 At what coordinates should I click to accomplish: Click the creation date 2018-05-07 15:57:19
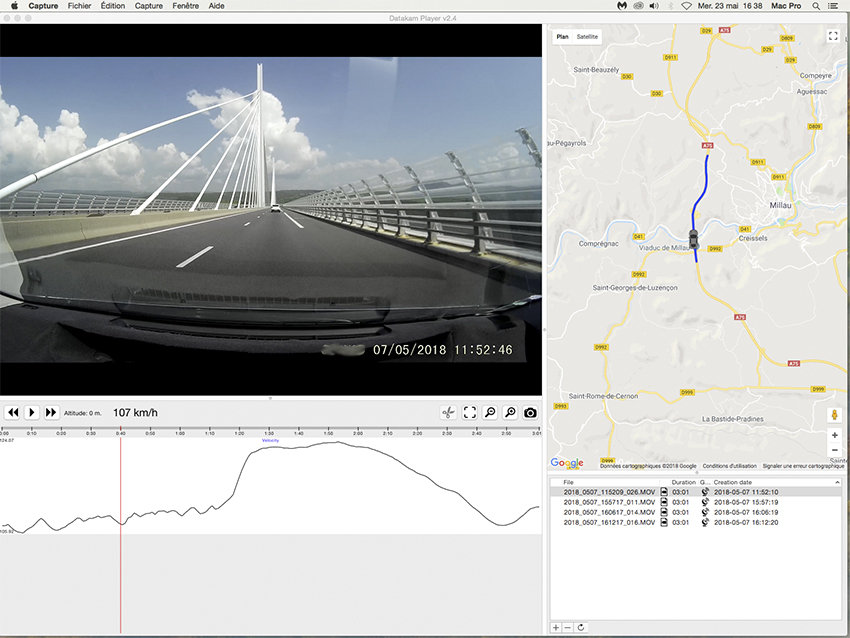[746, 502]
